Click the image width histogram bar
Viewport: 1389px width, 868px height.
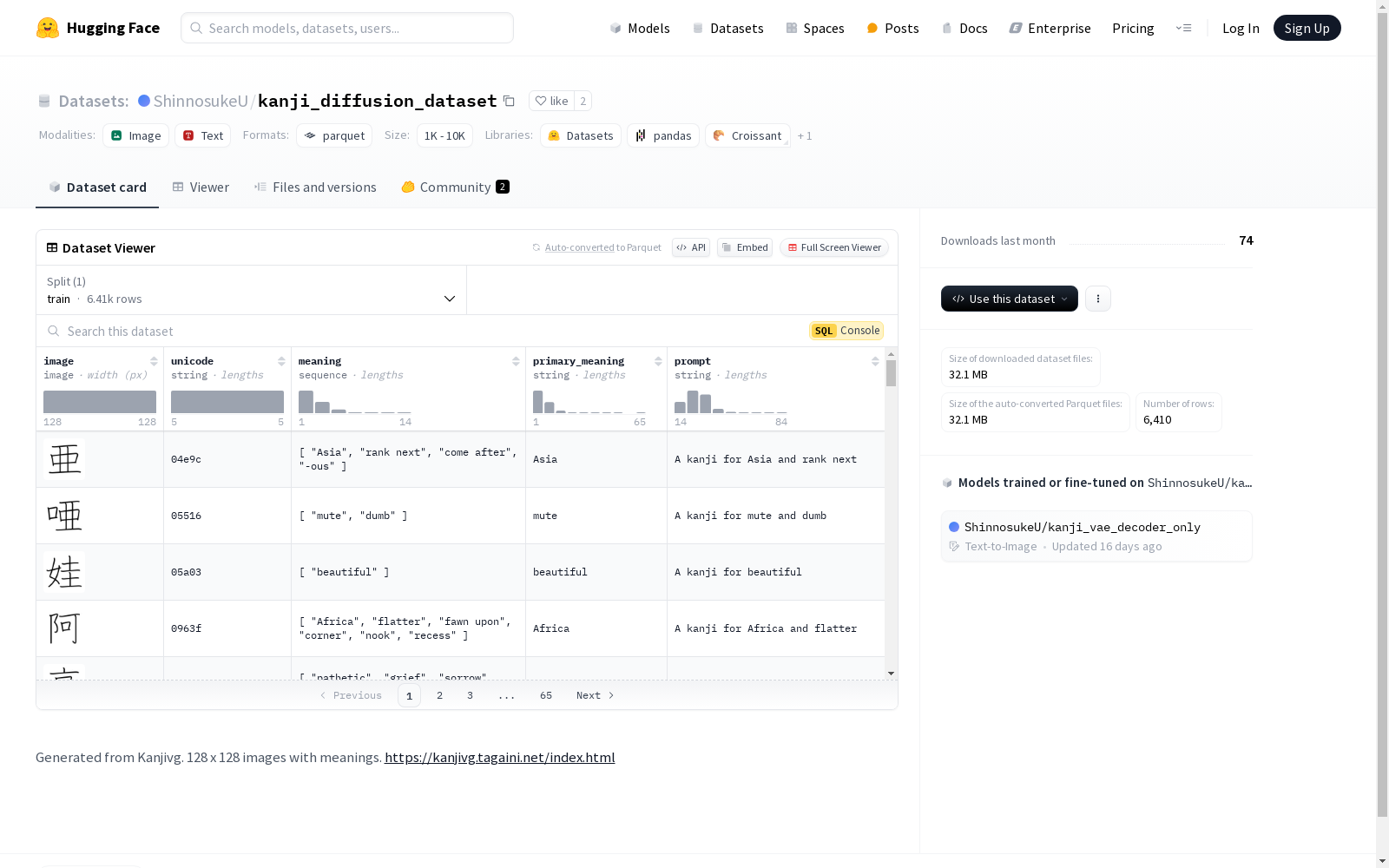[x=100, y=402]
